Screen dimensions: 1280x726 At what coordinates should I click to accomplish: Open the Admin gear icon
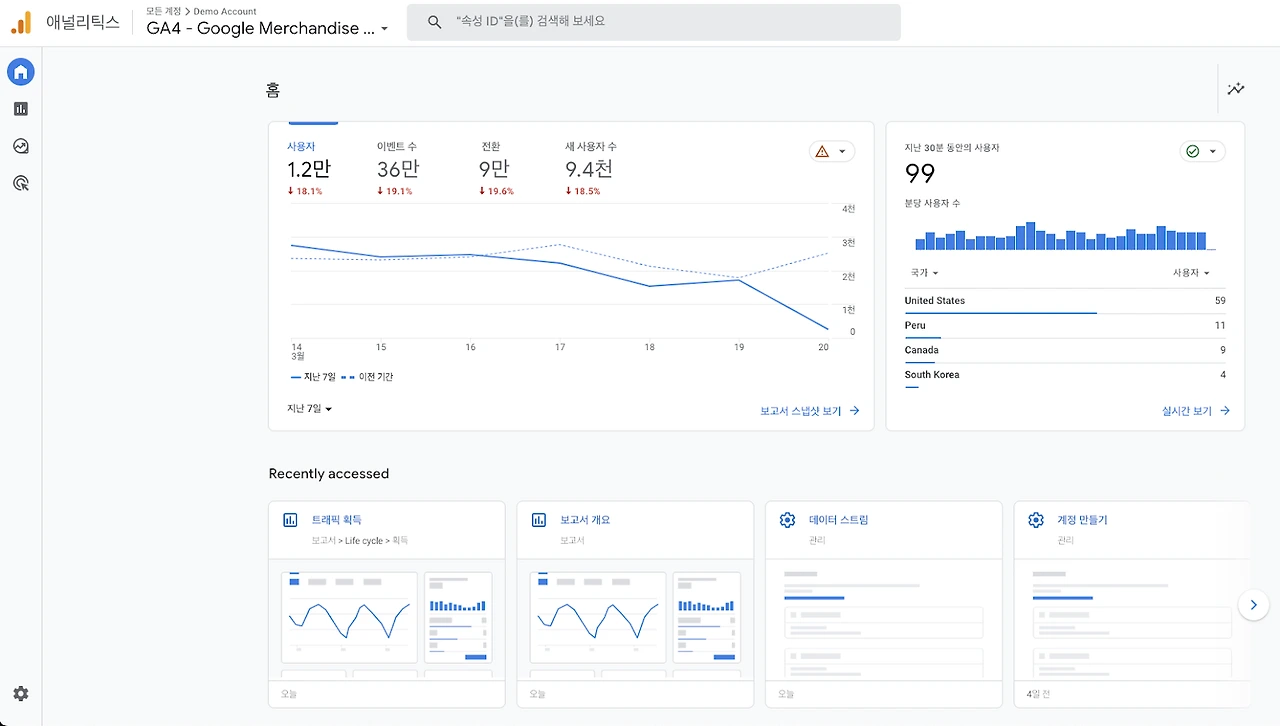21,694
